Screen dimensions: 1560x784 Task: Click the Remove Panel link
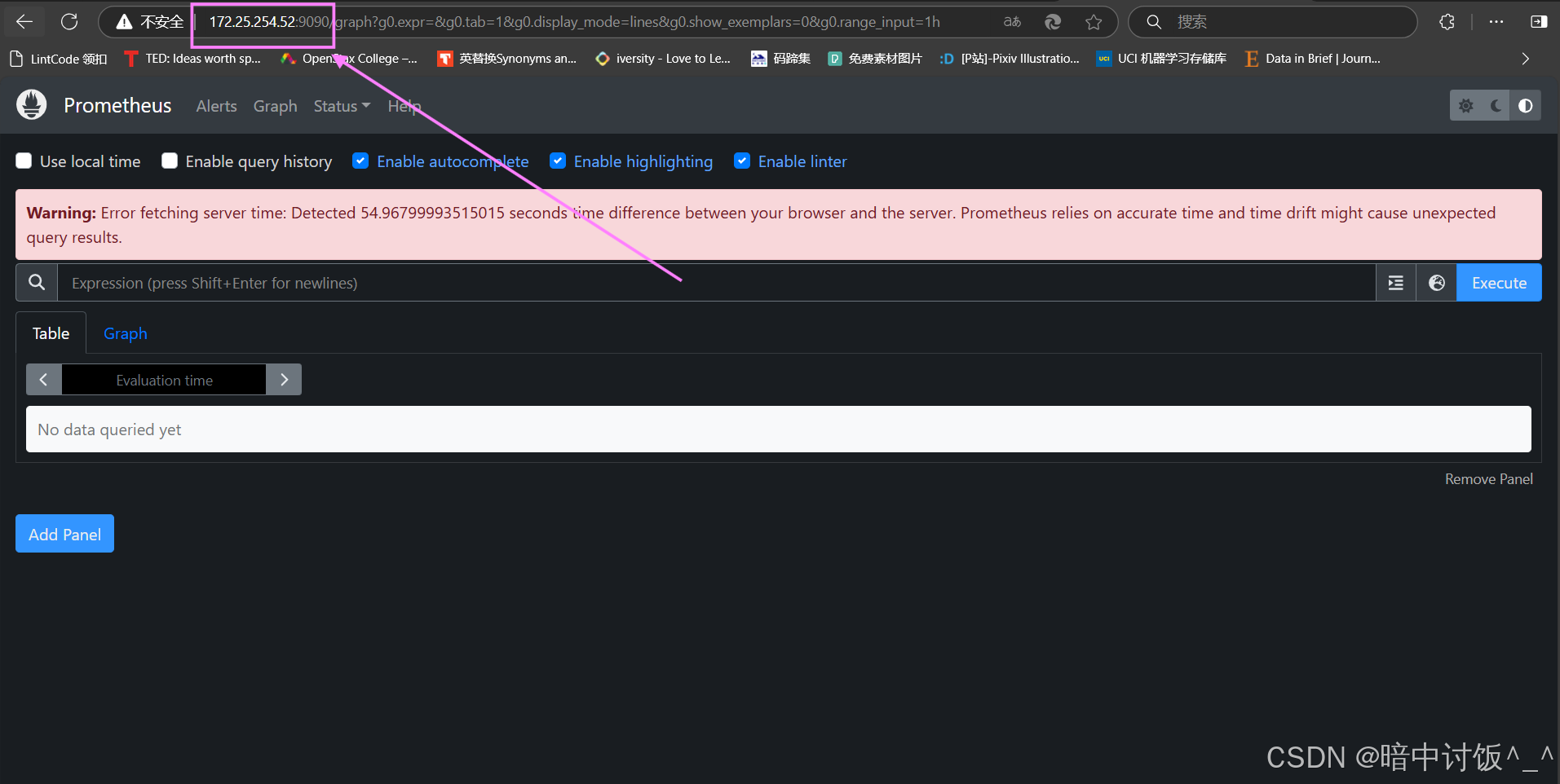1488,479
